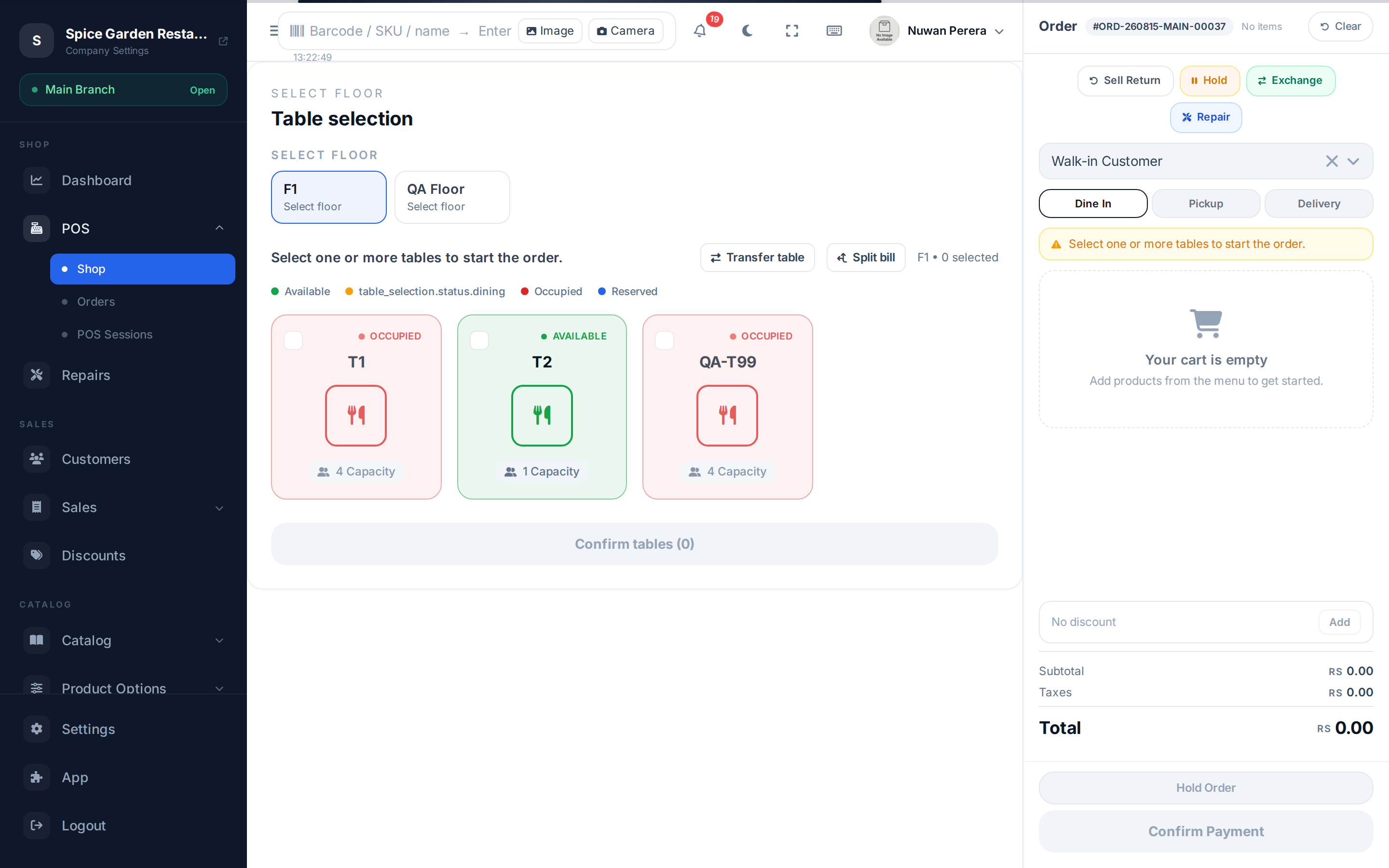Screen dimensions: 1389x868
Task: Click the Transfer table button
Action: tap(757, 257)
